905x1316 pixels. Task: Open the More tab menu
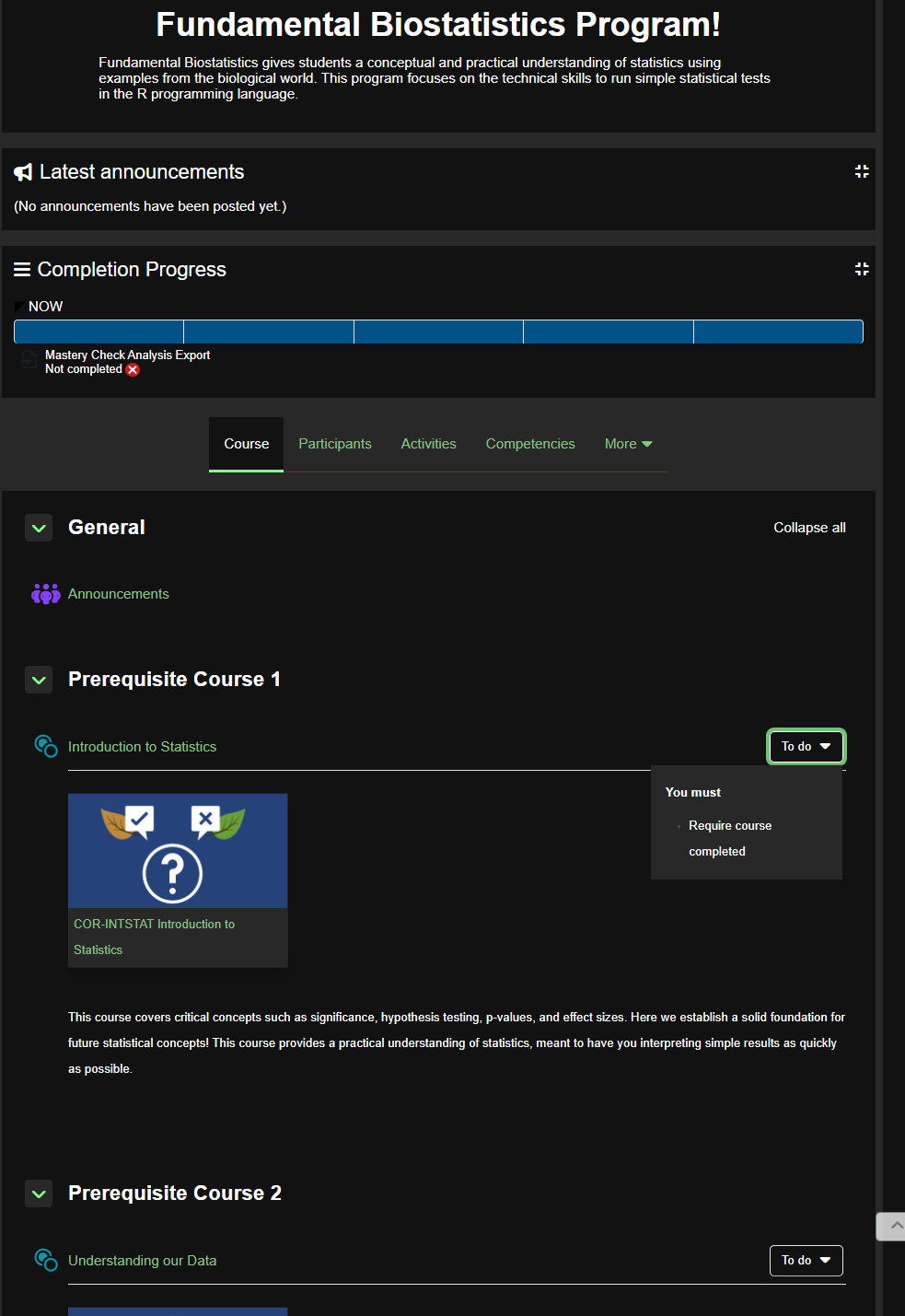628,444
